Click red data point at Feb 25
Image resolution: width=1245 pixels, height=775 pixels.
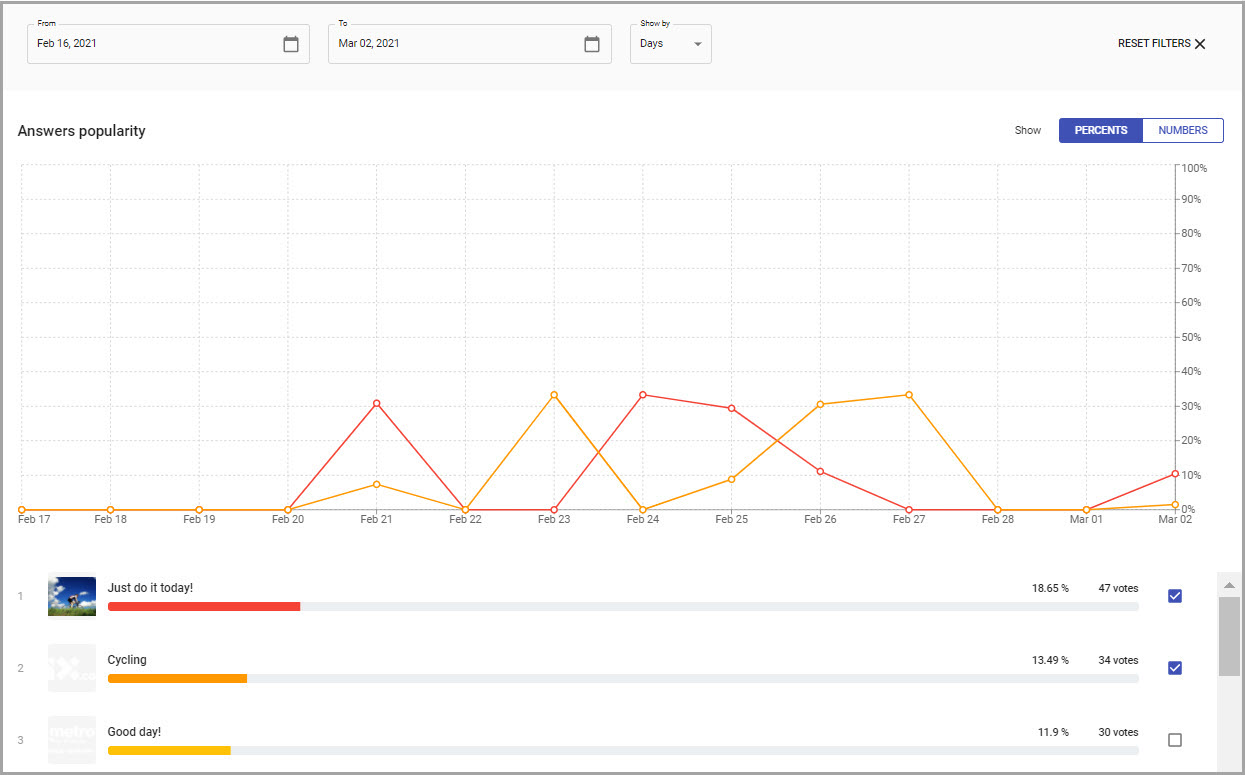pyautogui.click(x=732, y=408)
